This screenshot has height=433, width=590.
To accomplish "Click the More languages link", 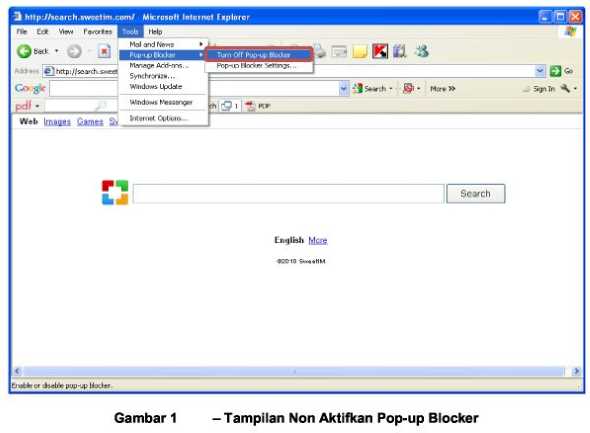I will pyautogui.click(x=318, y=240).
